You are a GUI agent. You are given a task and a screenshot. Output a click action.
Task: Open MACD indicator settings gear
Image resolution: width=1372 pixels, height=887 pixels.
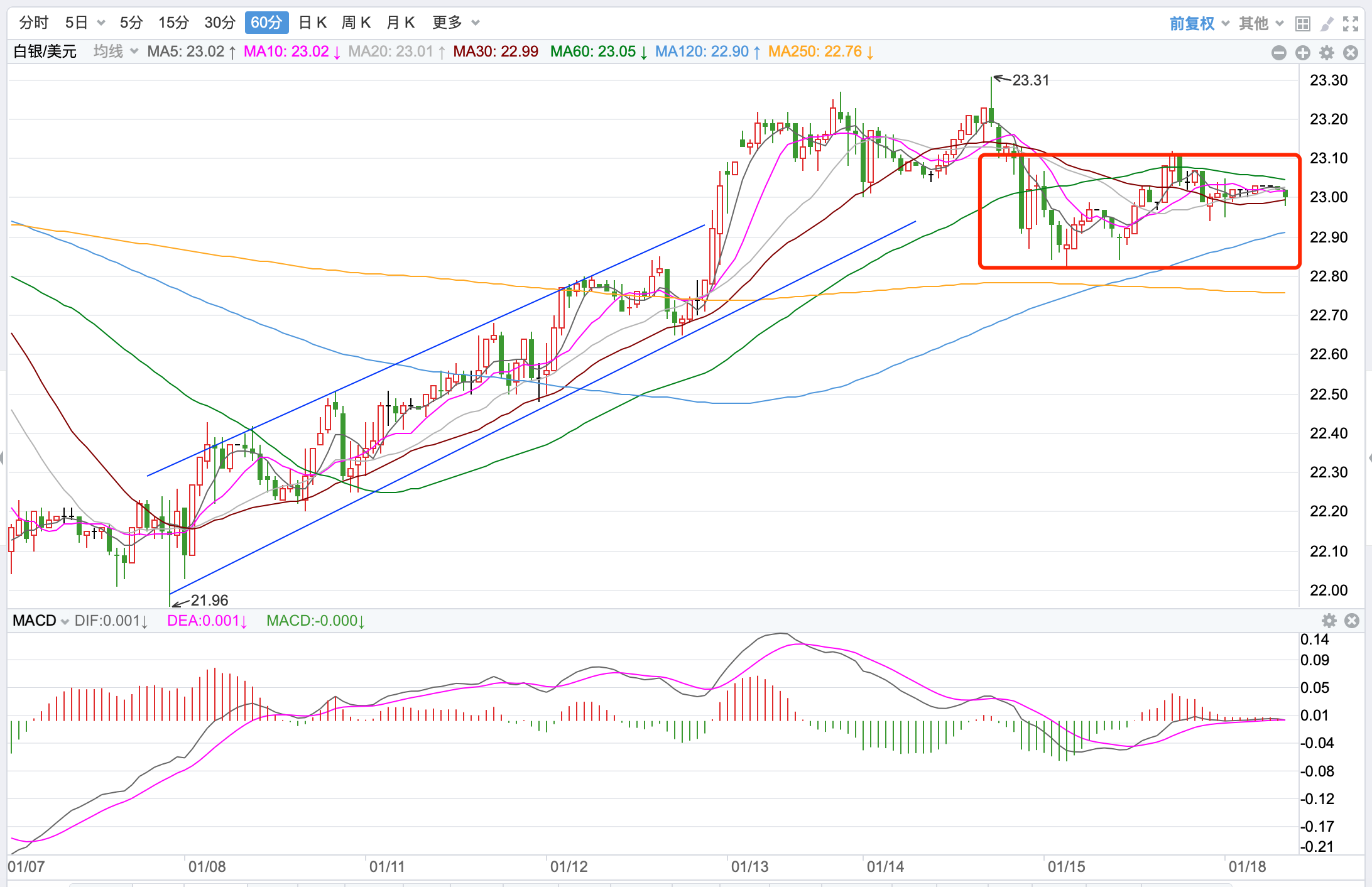1329,621
